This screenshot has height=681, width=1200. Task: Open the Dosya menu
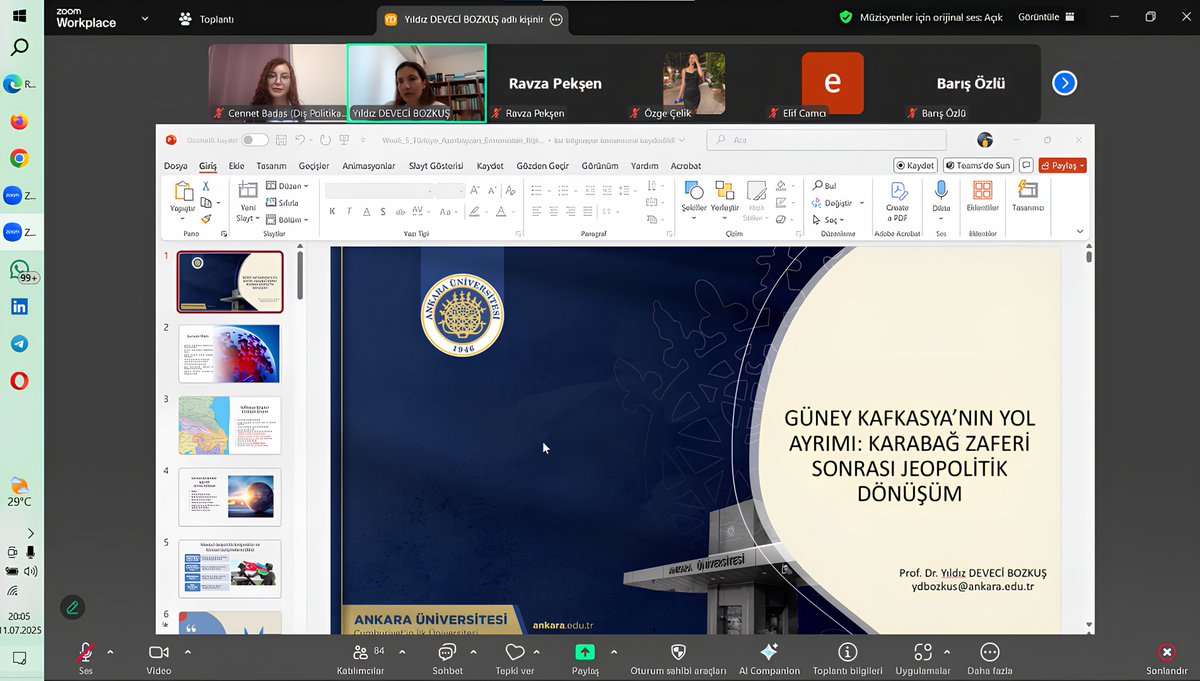[176, 165]
